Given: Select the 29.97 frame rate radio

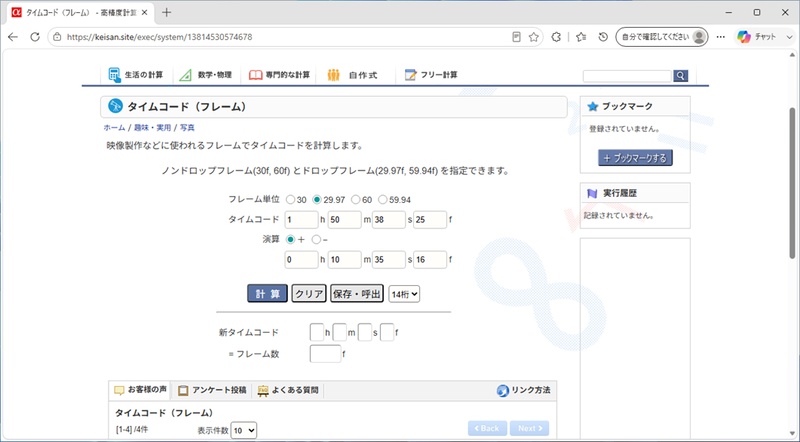Looking at the screenshot, I should tap(317, 200).
